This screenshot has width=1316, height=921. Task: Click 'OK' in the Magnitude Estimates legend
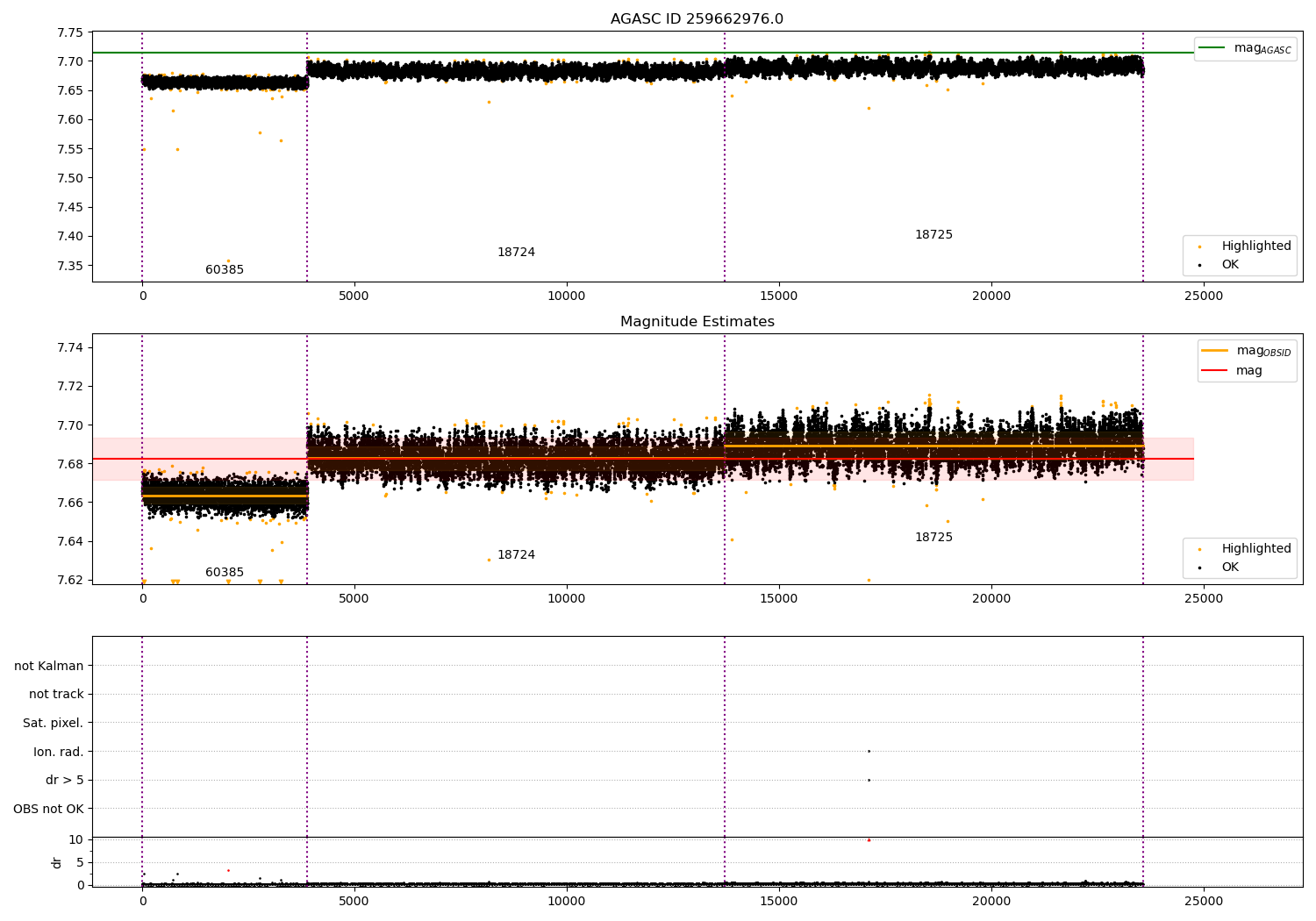tap(1230, 568)
